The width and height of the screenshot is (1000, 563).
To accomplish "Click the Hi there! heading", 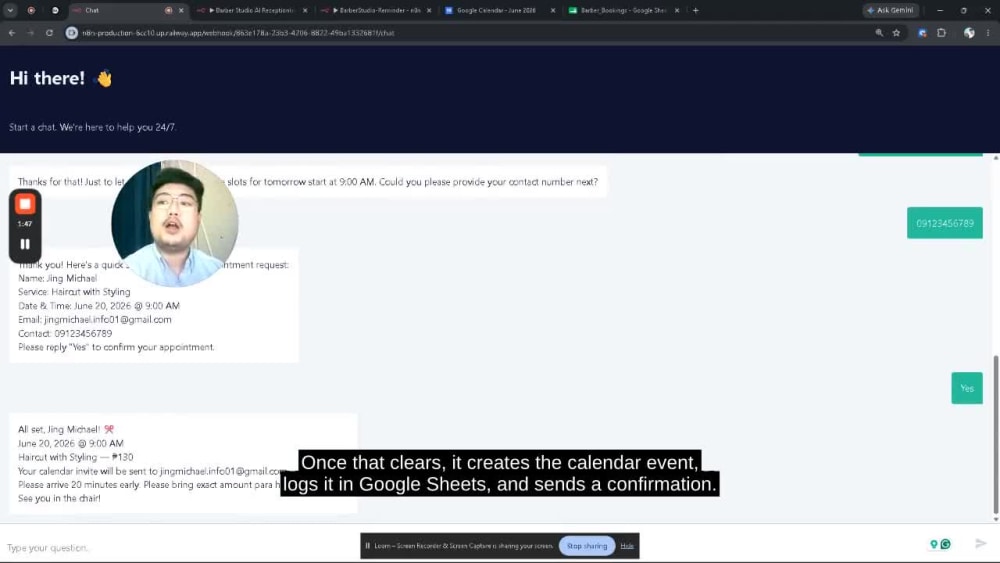I will [x=47, y=78].
